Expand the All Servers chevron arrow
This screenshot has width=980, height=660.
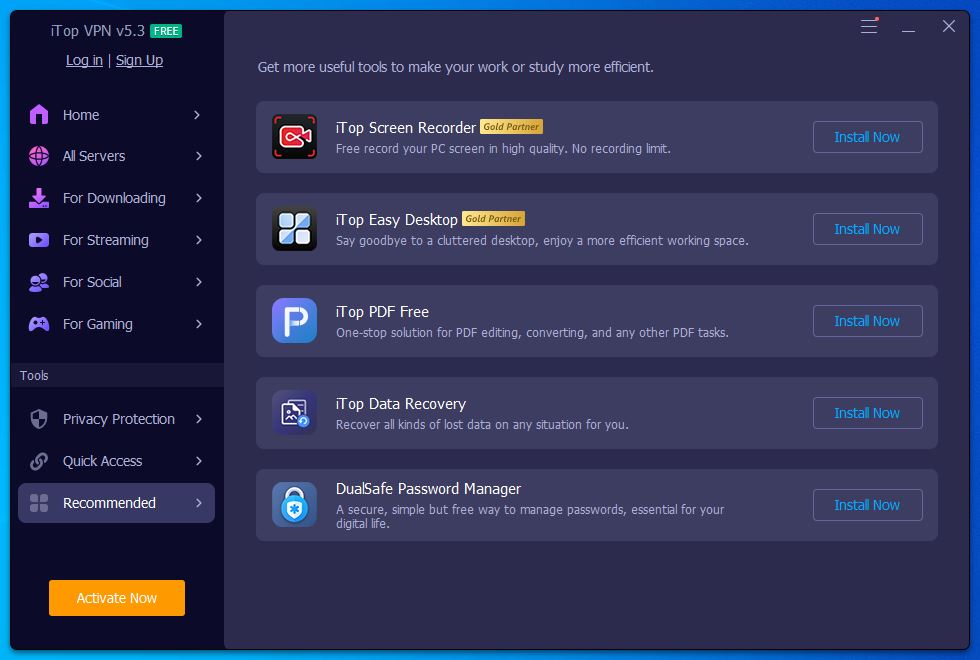coord(198,156)
